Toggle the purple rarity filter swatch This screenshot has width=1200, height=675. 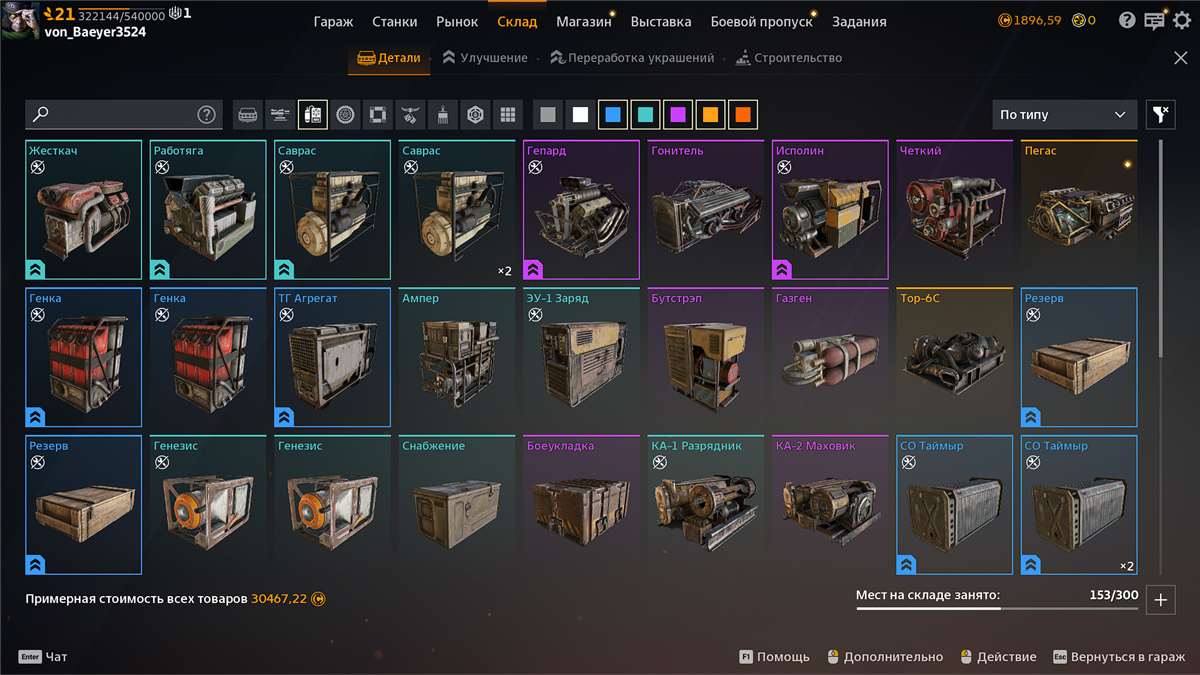coord(678,114)
